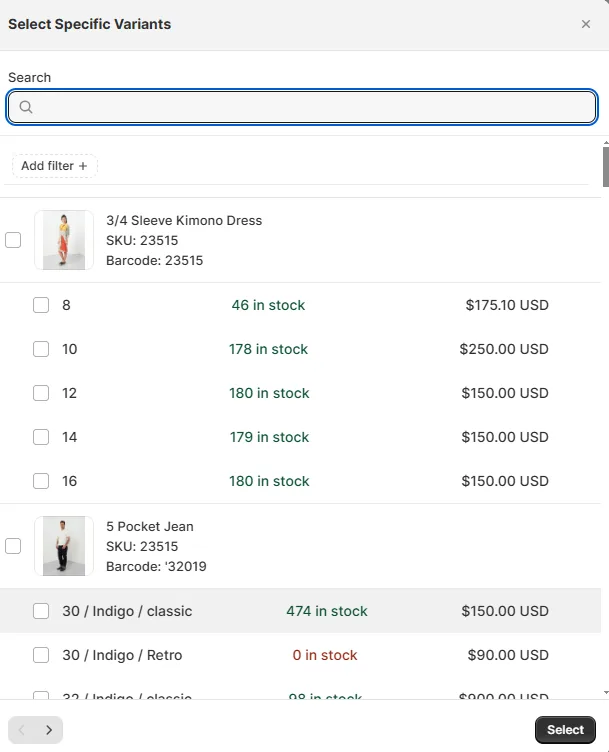
Task: Enable the size 12 variant checkbox
Action: (x=41, y=393)
